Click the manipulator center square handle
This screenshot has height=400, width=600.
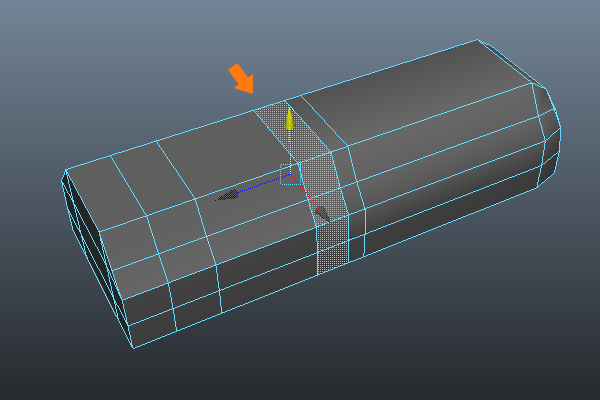pyautogui.click(x=290, y=175)
